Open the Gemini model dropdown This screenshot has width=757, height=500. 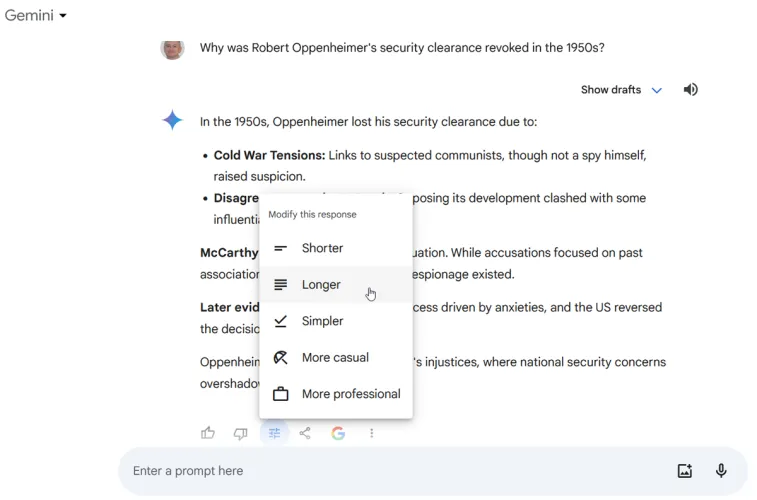coord(36,15)
